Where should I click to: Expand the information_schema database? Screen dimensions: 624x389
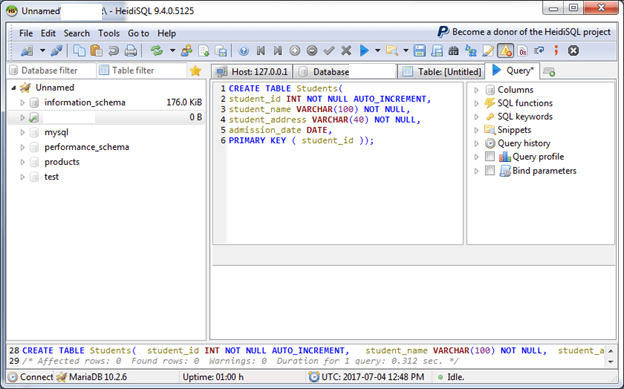(x=22, y=103)
